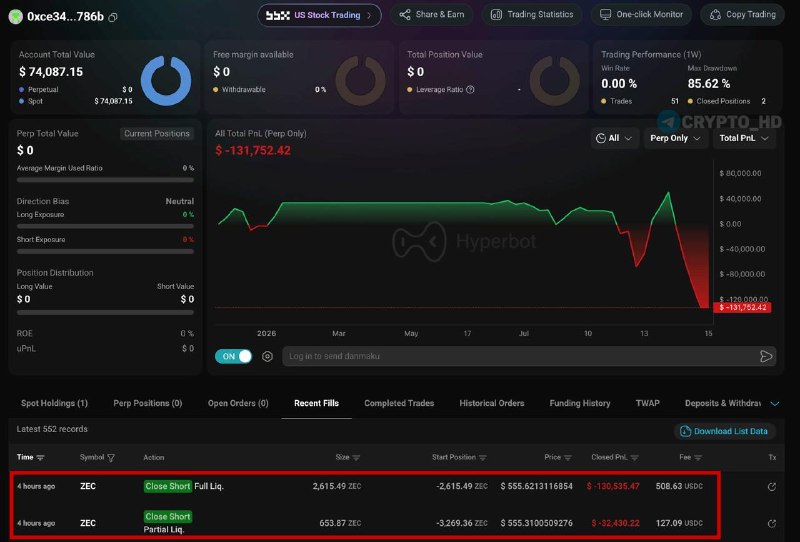
Task: Click size value 653.87 ZEC
Action: pos(340,523)
